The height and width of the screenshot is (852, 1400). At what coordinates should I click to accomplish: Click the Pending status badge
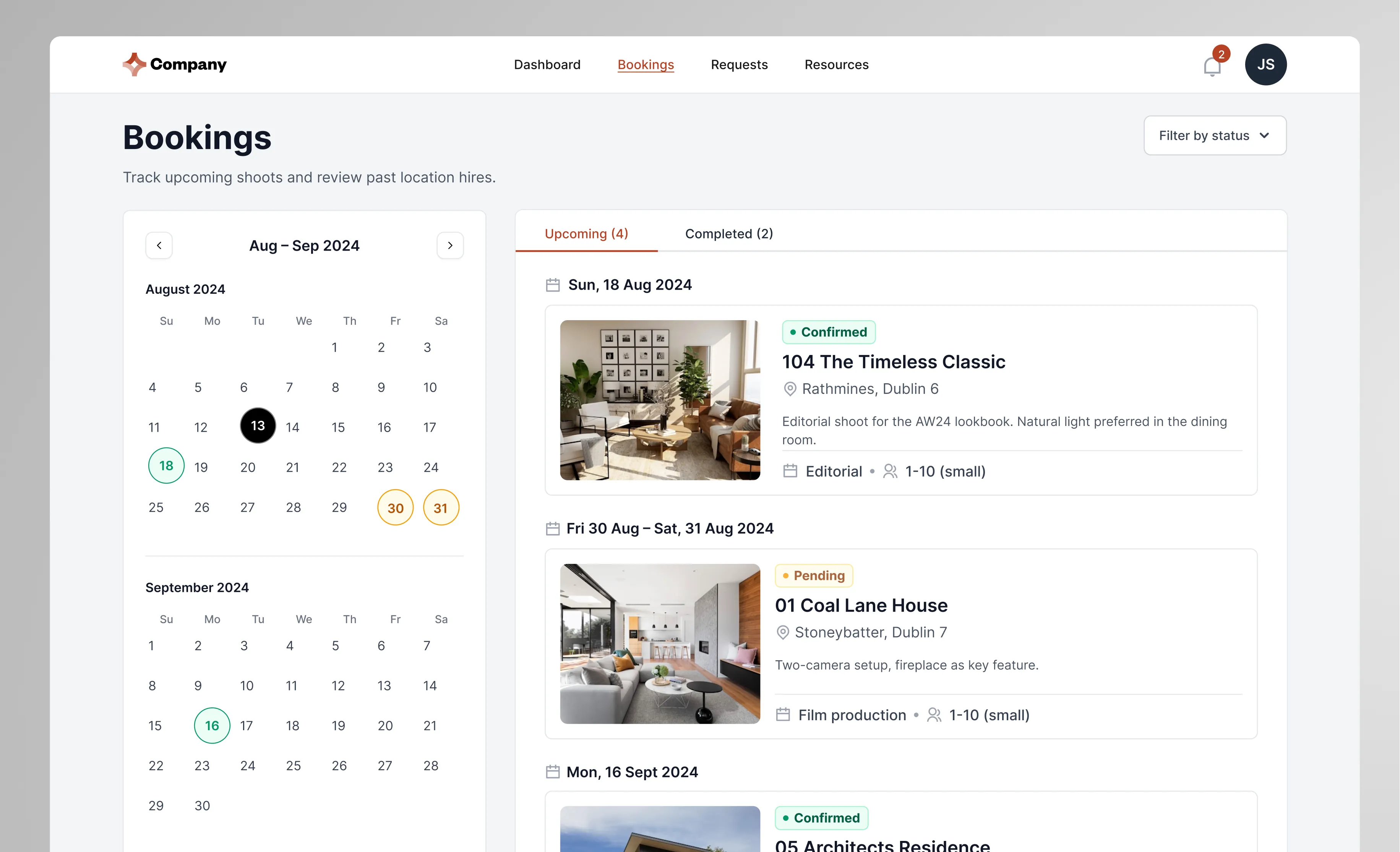pyautogui.click(x=814, y=575)
